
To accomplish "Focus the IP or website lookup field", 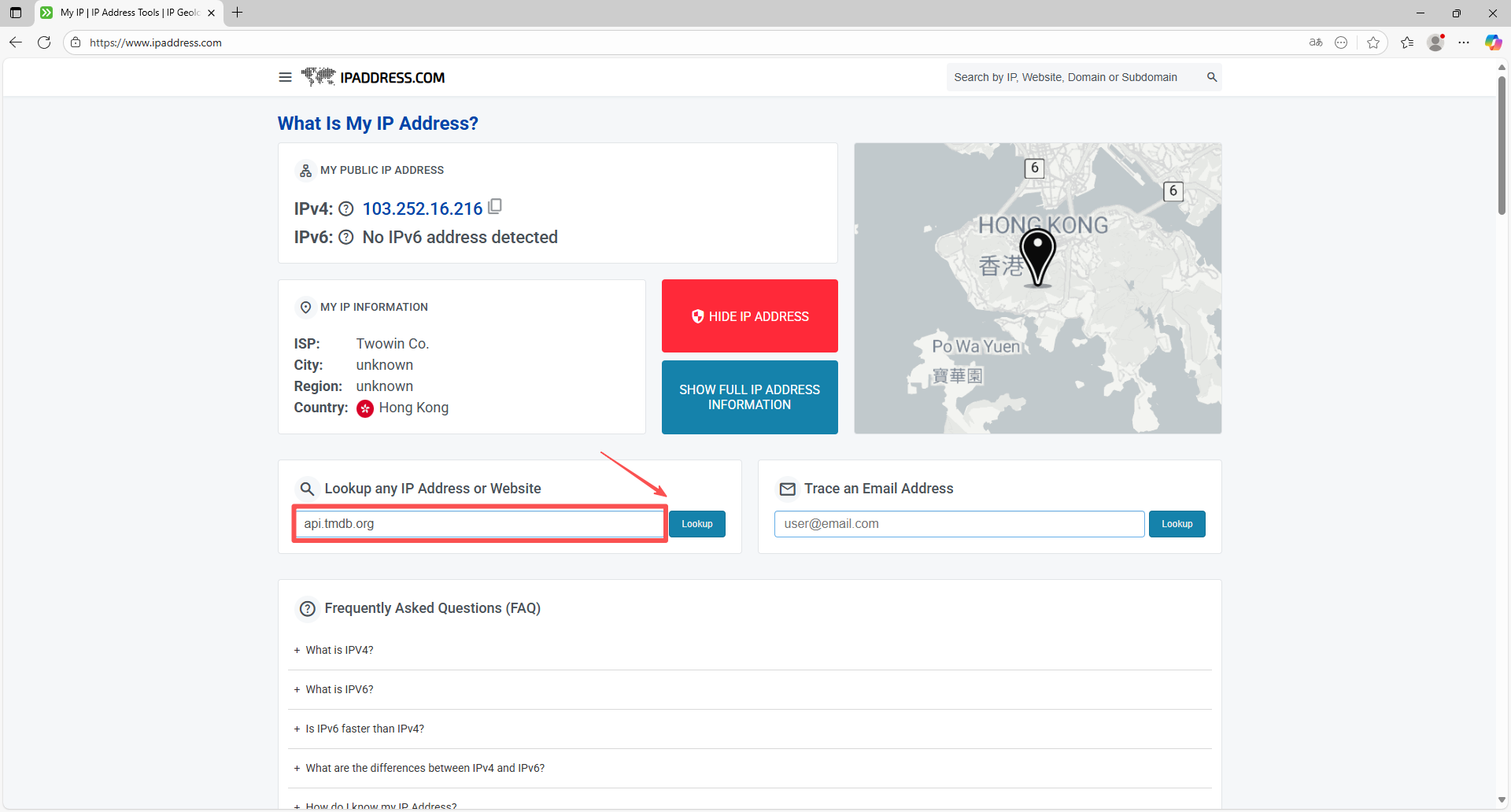I will click(x=480, y=524).
